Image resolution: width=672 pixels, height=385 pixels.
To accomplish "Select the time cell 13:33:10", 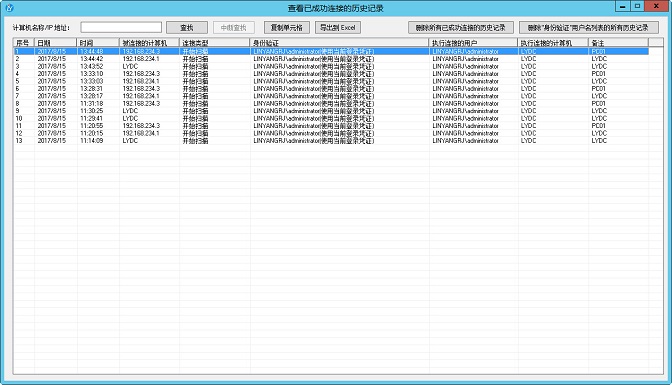I will coord(91,74).
